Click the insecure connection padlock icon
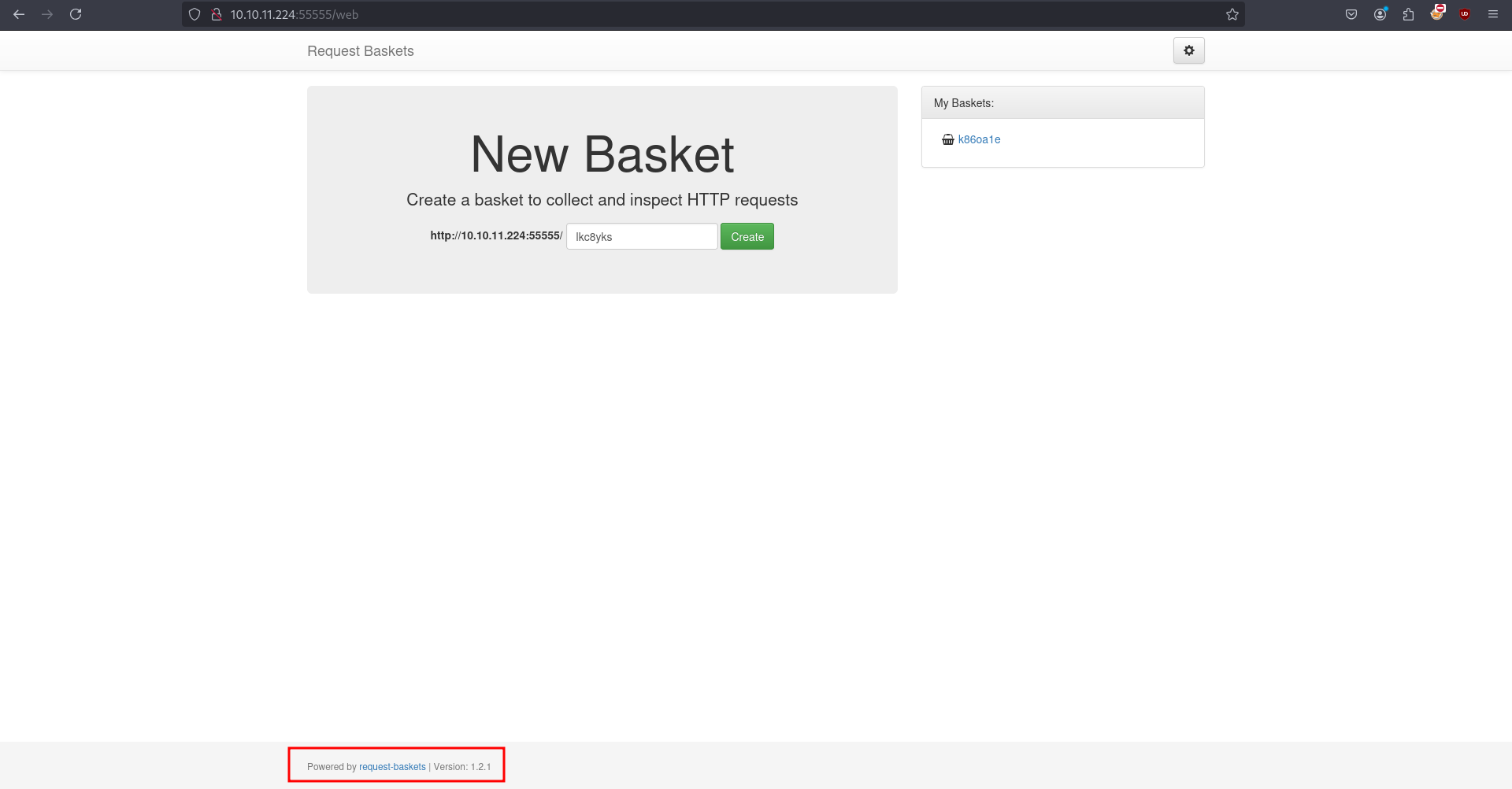The width and height of the screenshot is (1512, 789). coord(217,14)
